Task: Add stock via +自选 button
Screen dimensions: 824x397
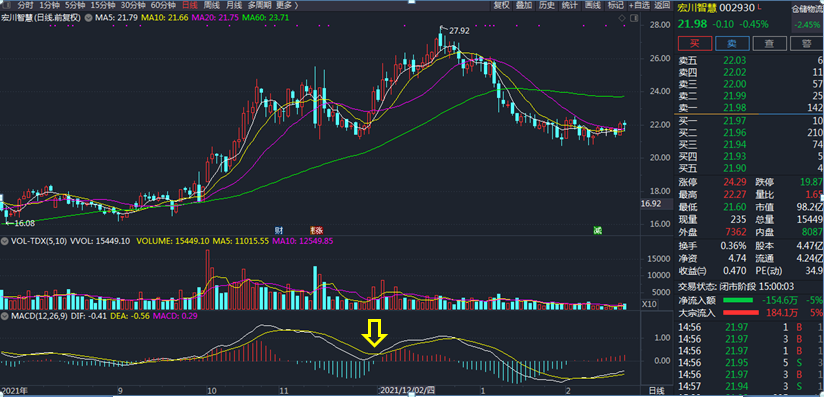Action: click(639, 6)
